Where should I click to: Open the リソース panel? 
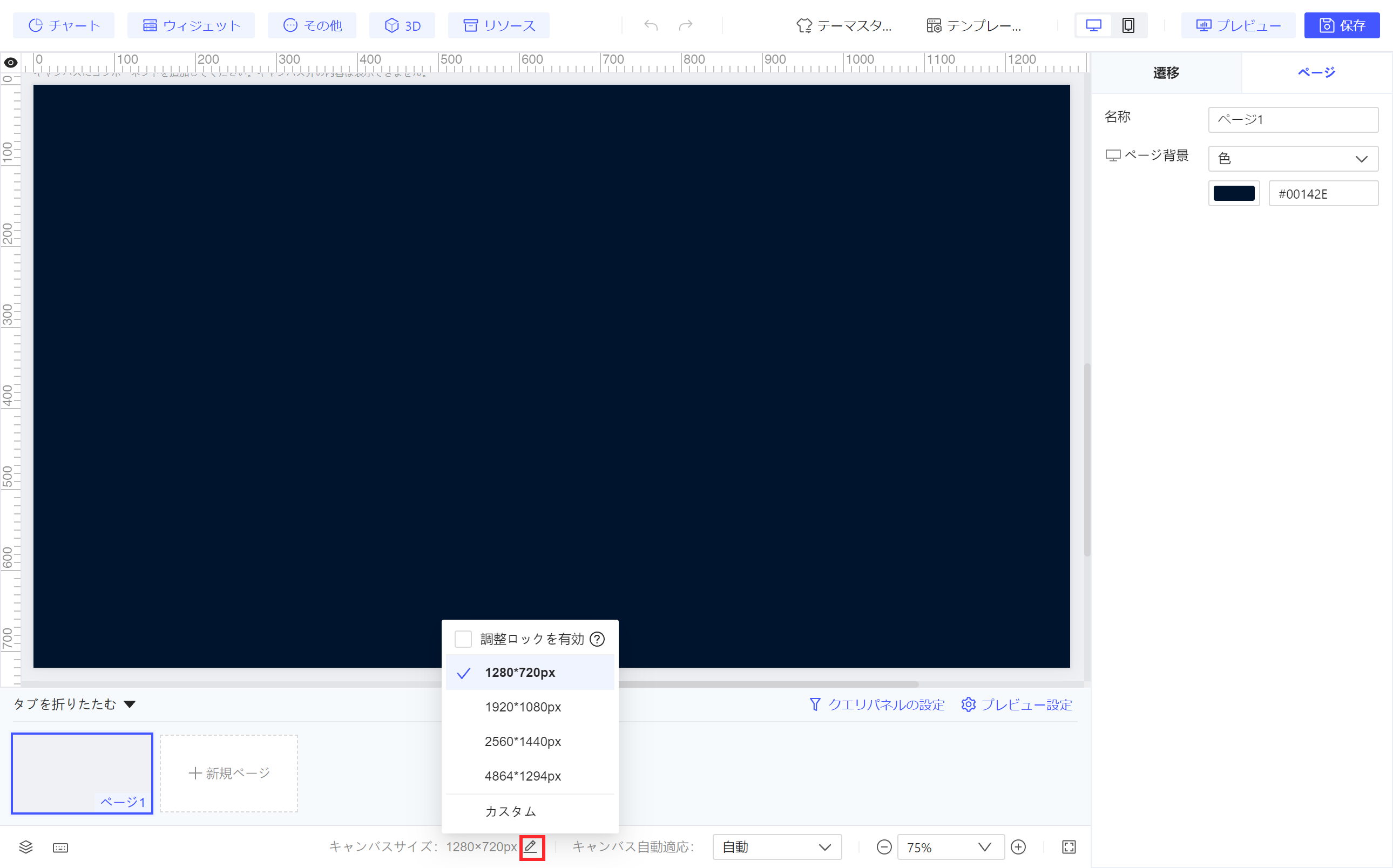point(498,25)
